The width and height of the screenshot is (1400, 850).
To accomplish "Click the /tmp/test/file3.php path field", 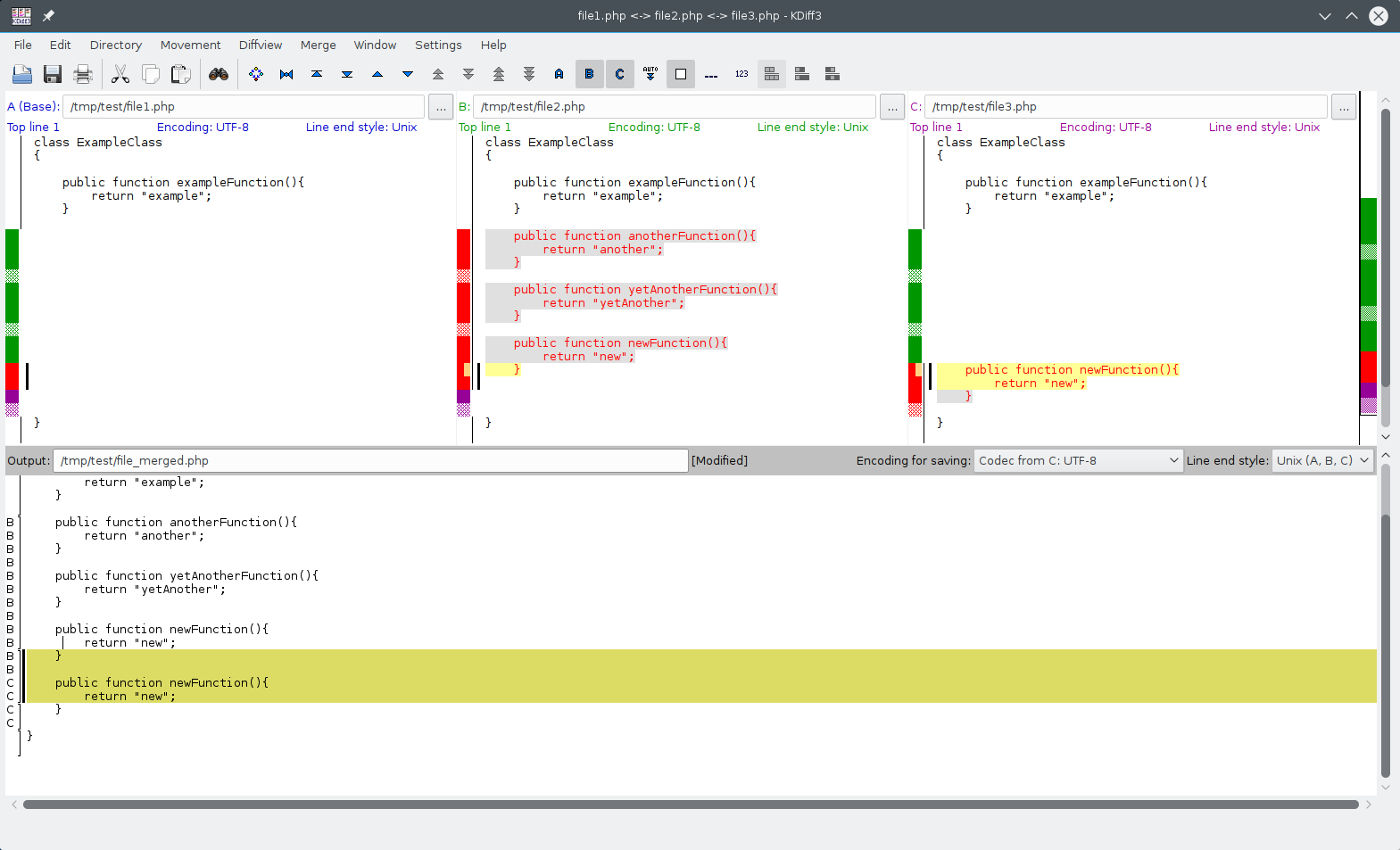I will pyautogui.click(x=1126, y=107).
